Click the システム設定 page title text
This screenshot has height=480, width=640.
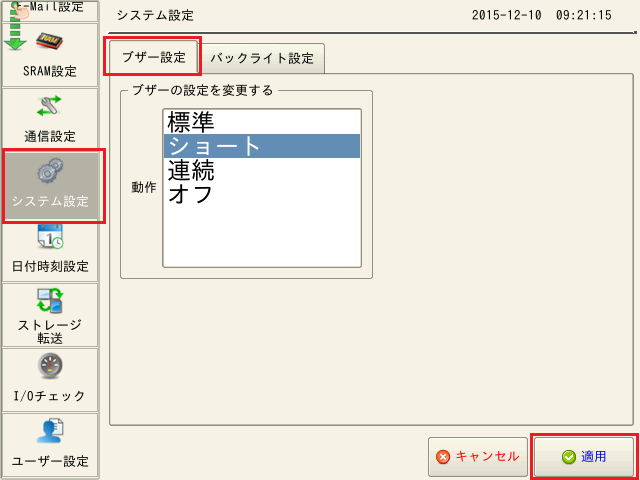click(x=155, y=16)
